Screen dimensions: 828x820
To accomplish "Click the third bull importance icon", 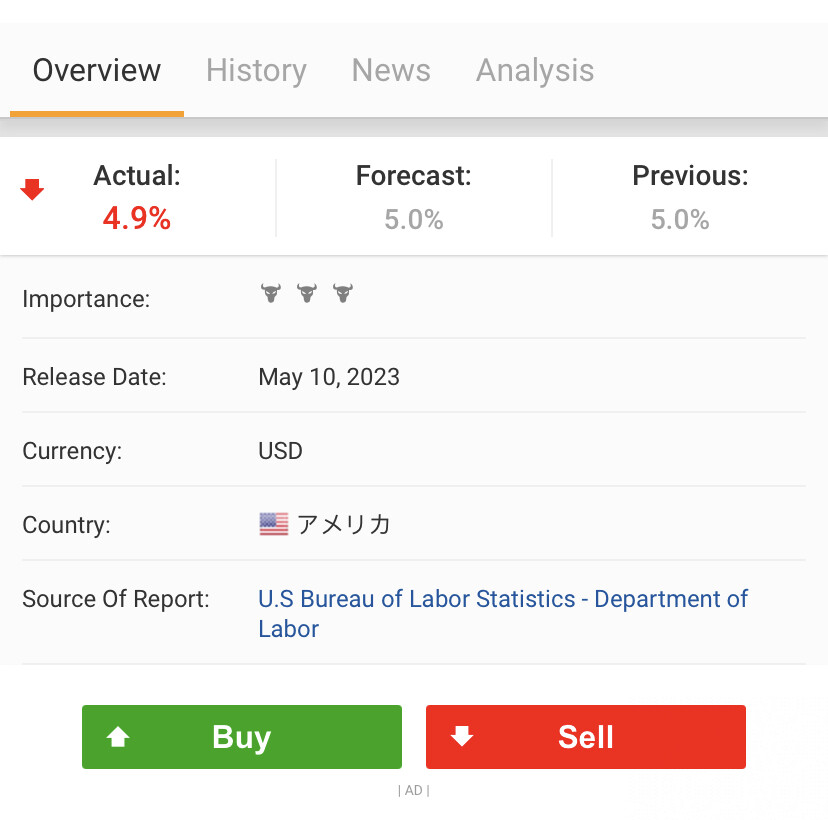I will click(x=343, y=294).
